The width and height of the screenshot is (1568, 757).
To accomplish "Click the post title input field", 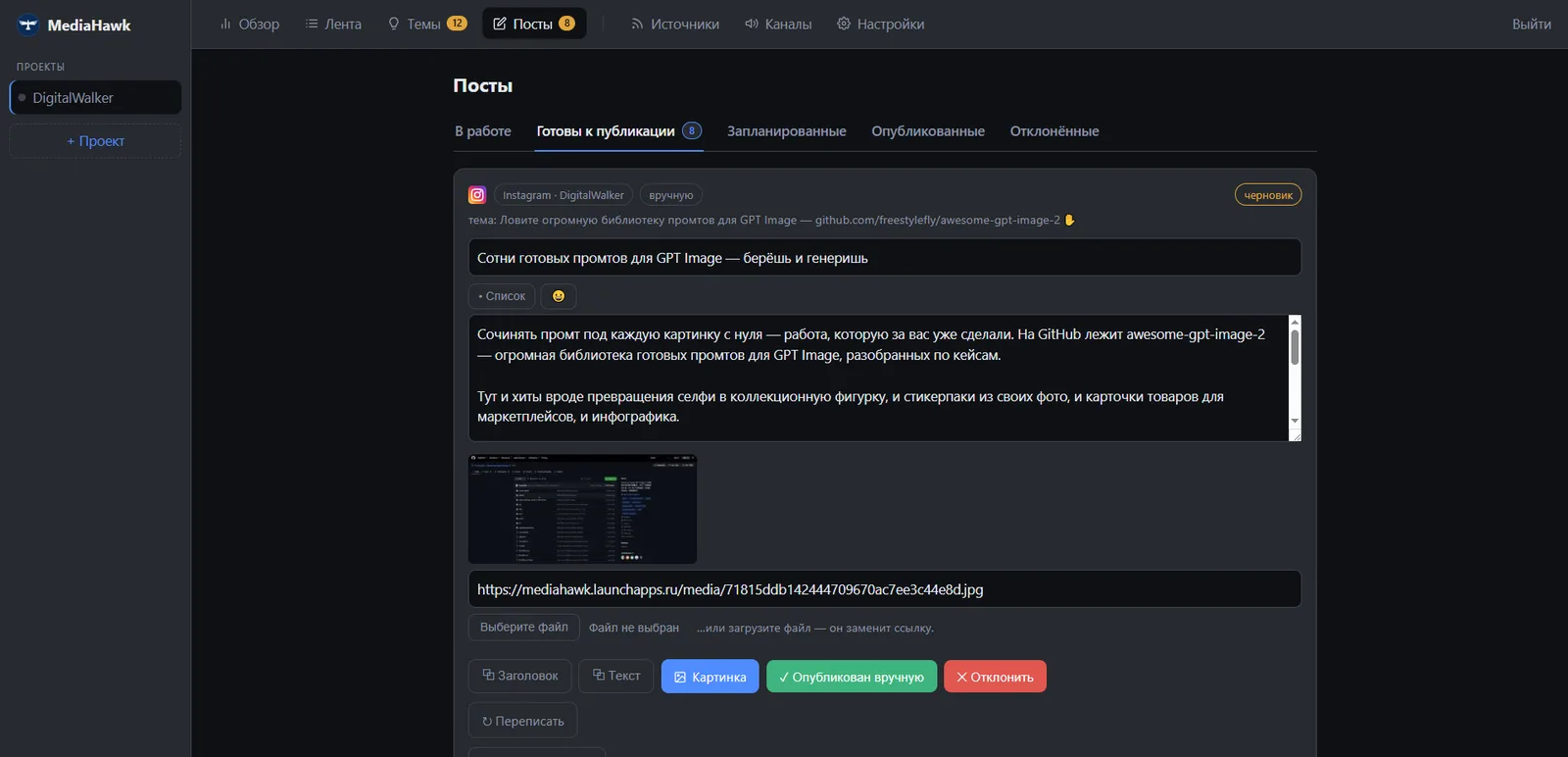I will click(885, 258).
